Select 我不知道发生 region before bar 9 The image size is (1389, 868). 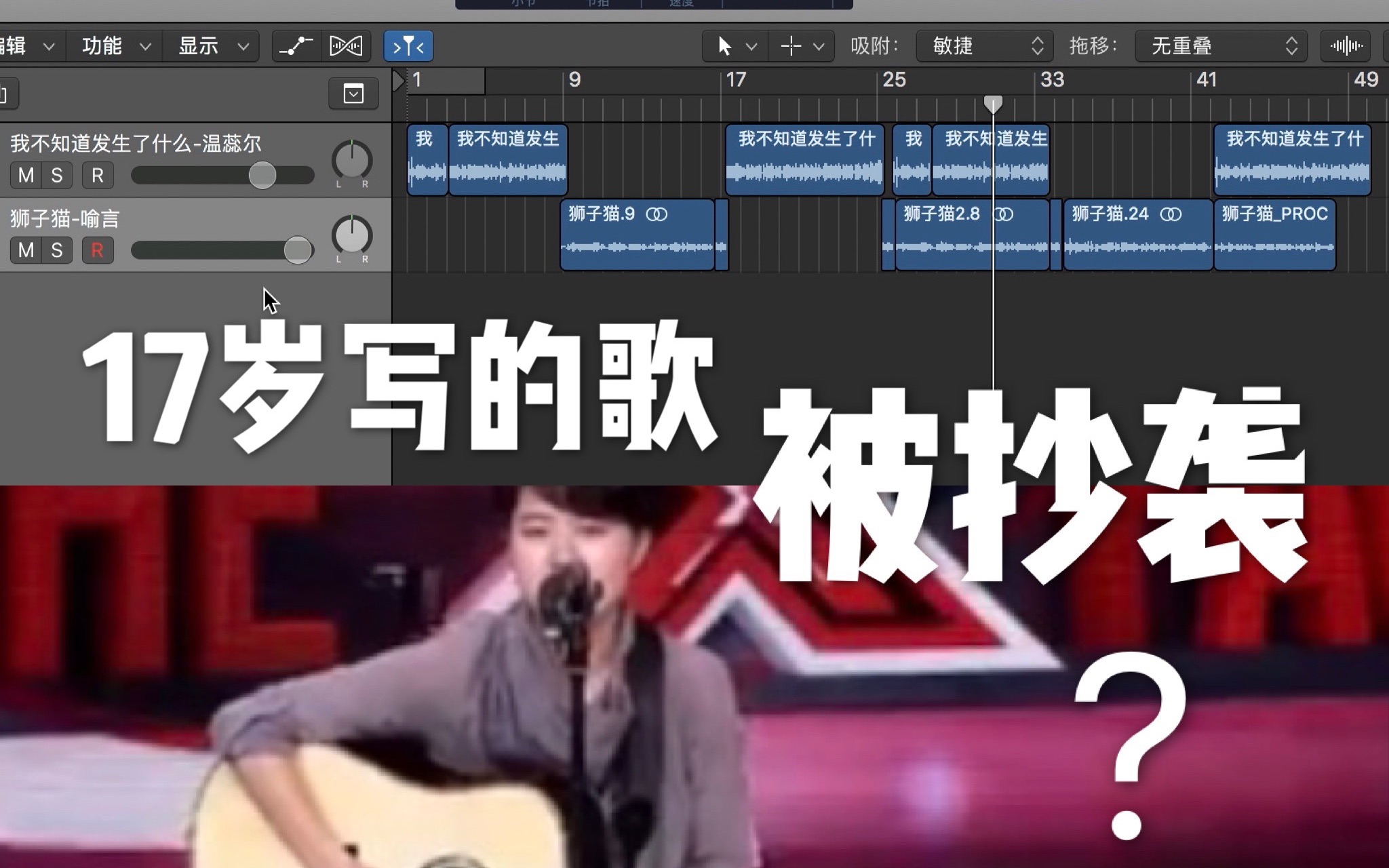(508, 160)
